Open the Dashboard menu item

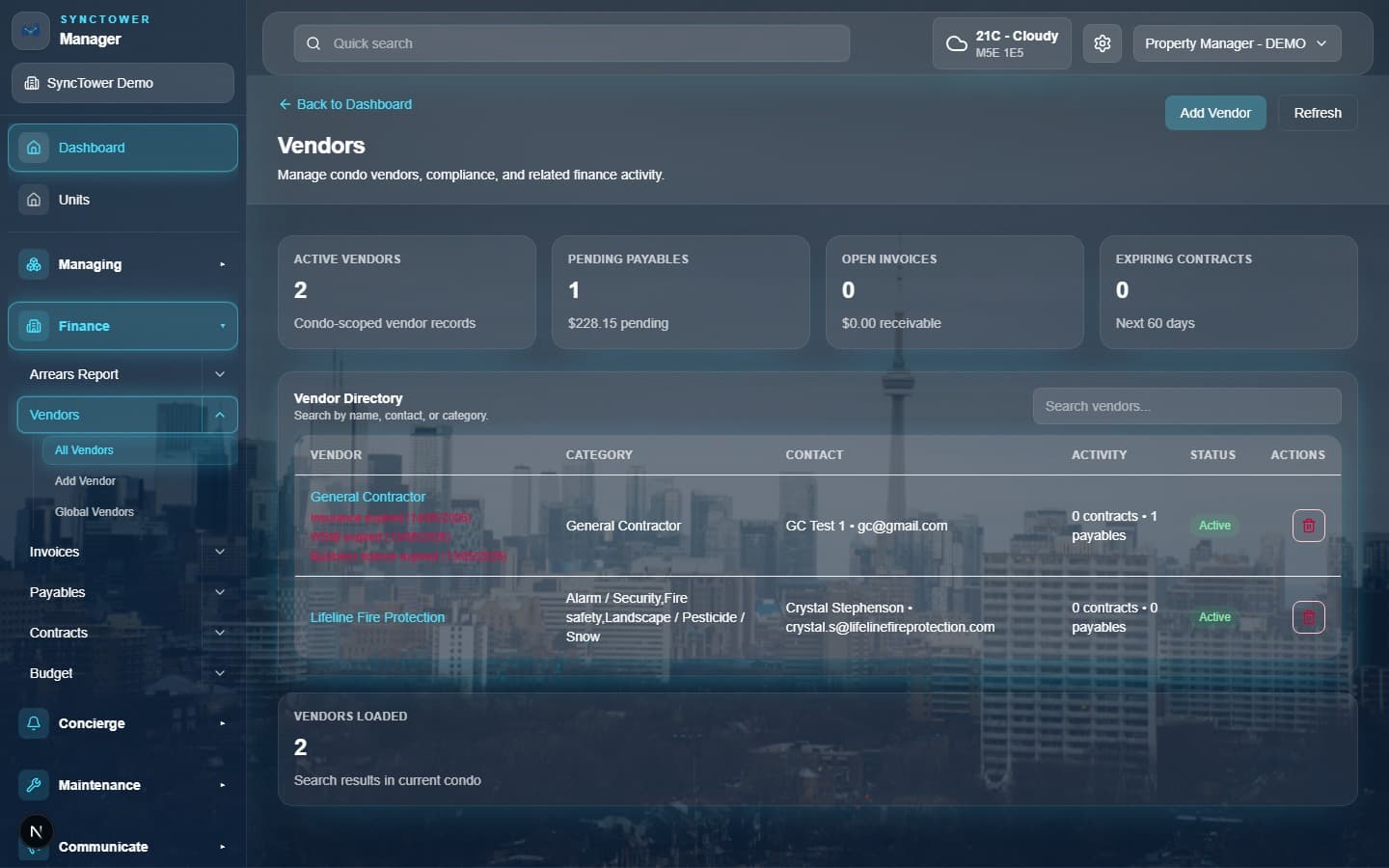[x=123, y=148]
